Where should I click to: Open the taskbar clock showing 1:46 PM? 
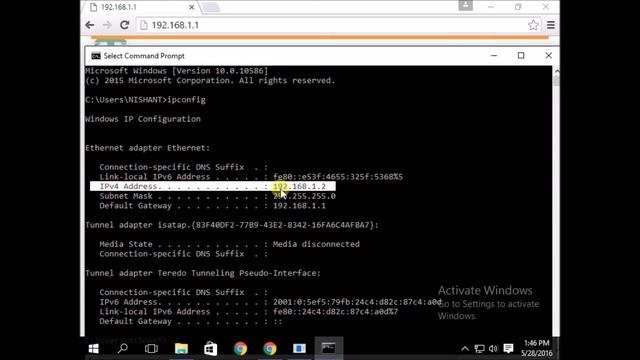536,348
